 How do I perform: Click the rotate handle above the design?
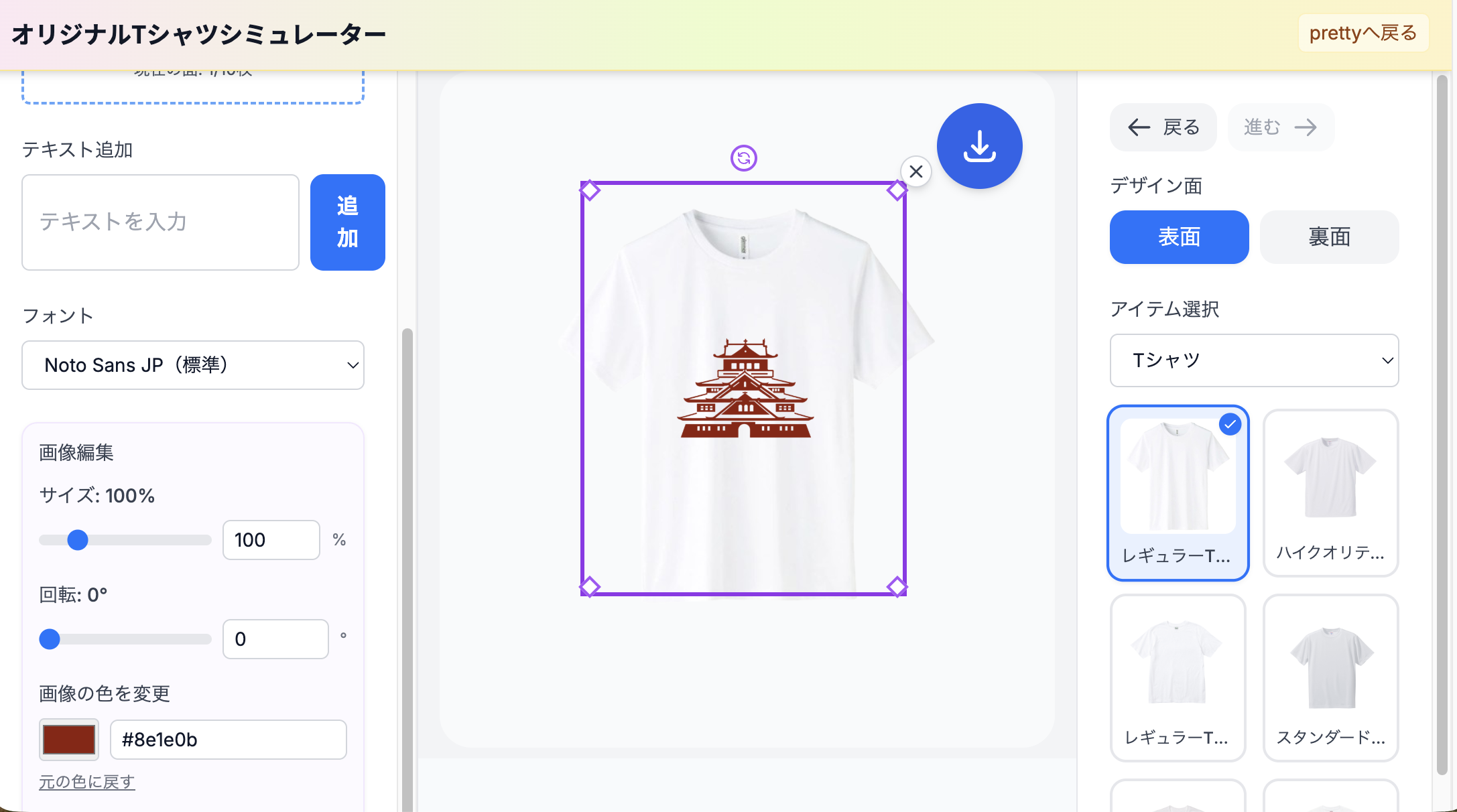coord(743,157)
